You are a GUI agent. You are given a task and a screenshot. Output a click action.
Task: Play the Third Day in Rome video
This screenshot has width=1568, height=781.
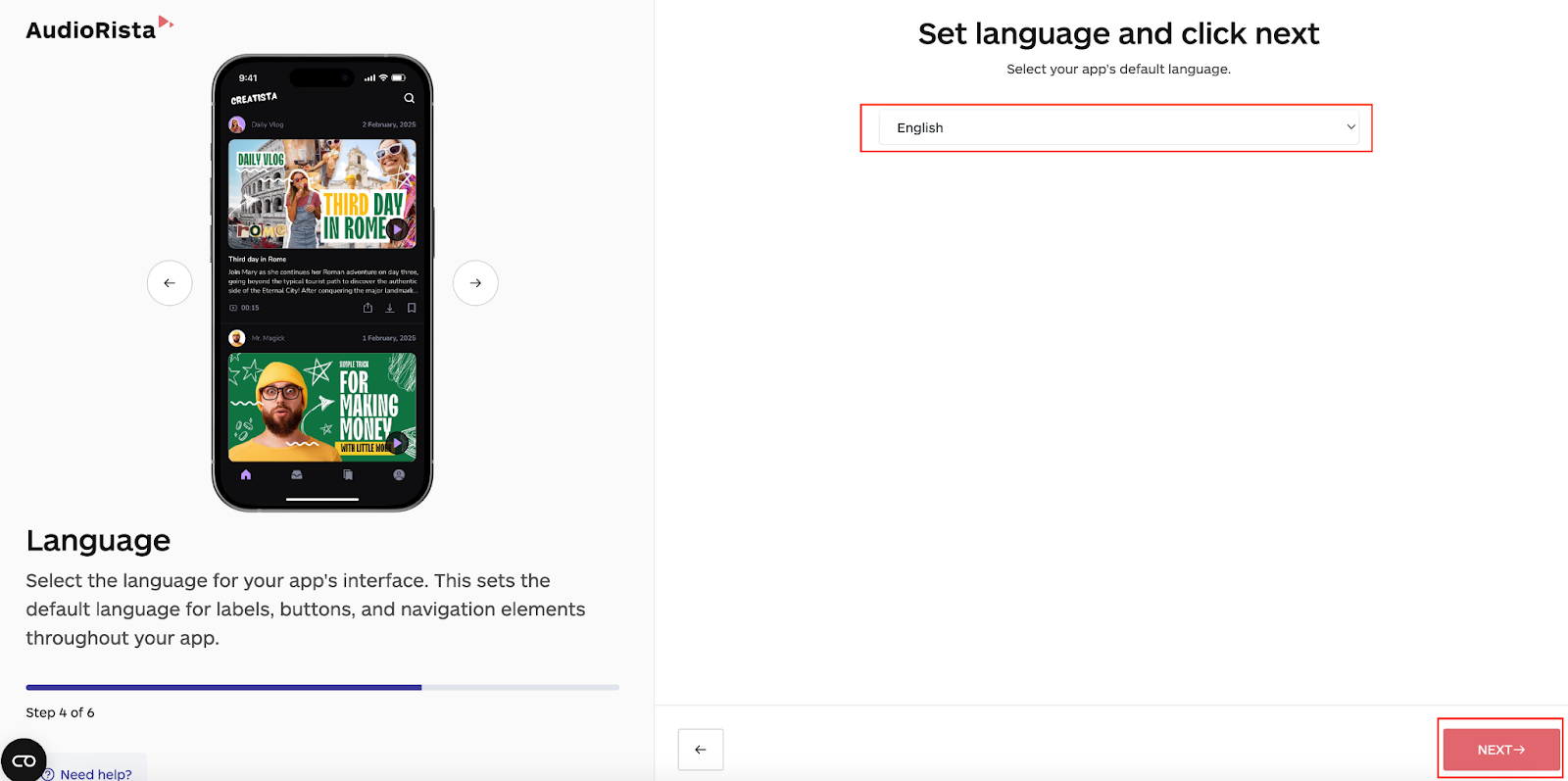pos(397,229)
